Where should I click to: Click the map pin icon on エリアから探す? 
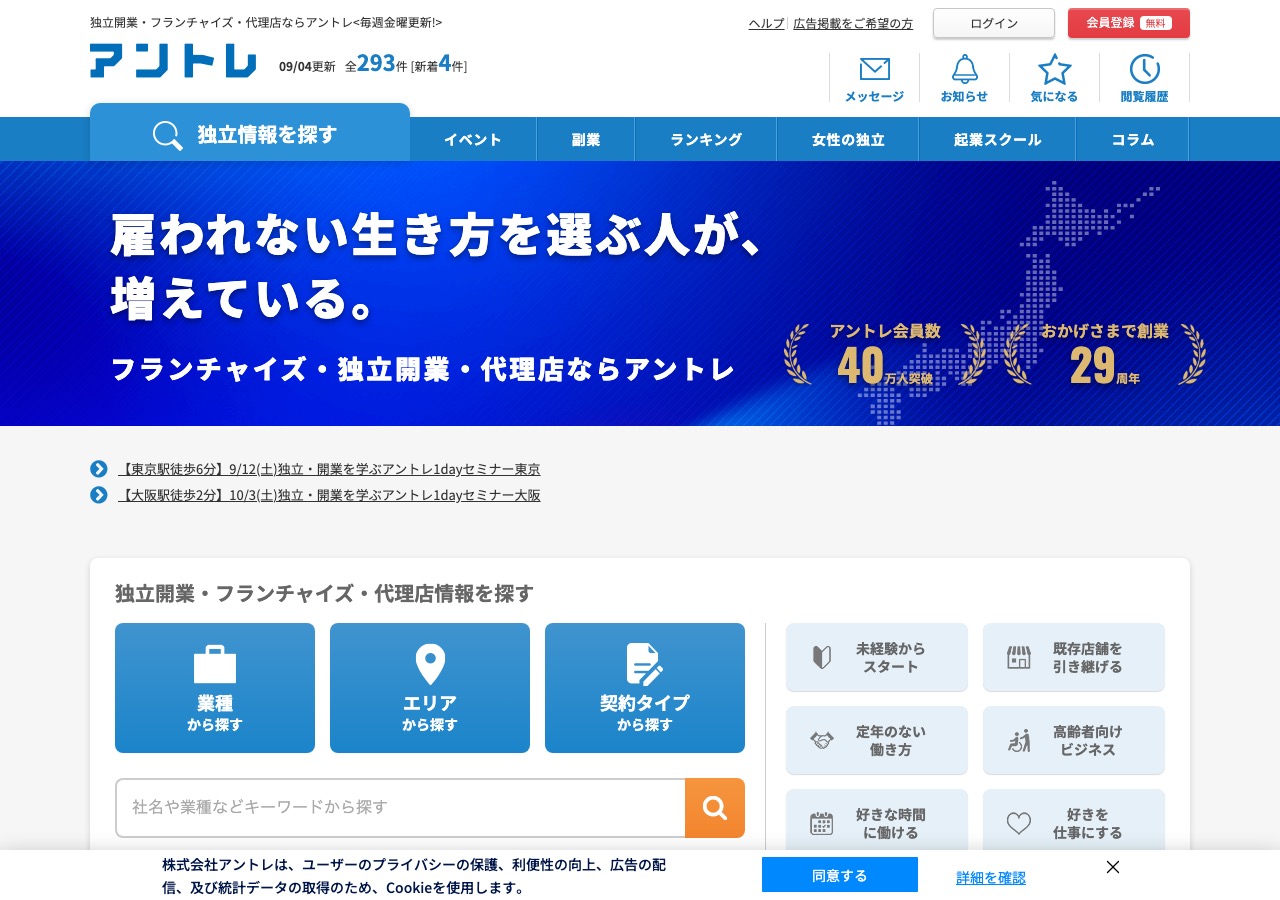[x=430, y=664]
